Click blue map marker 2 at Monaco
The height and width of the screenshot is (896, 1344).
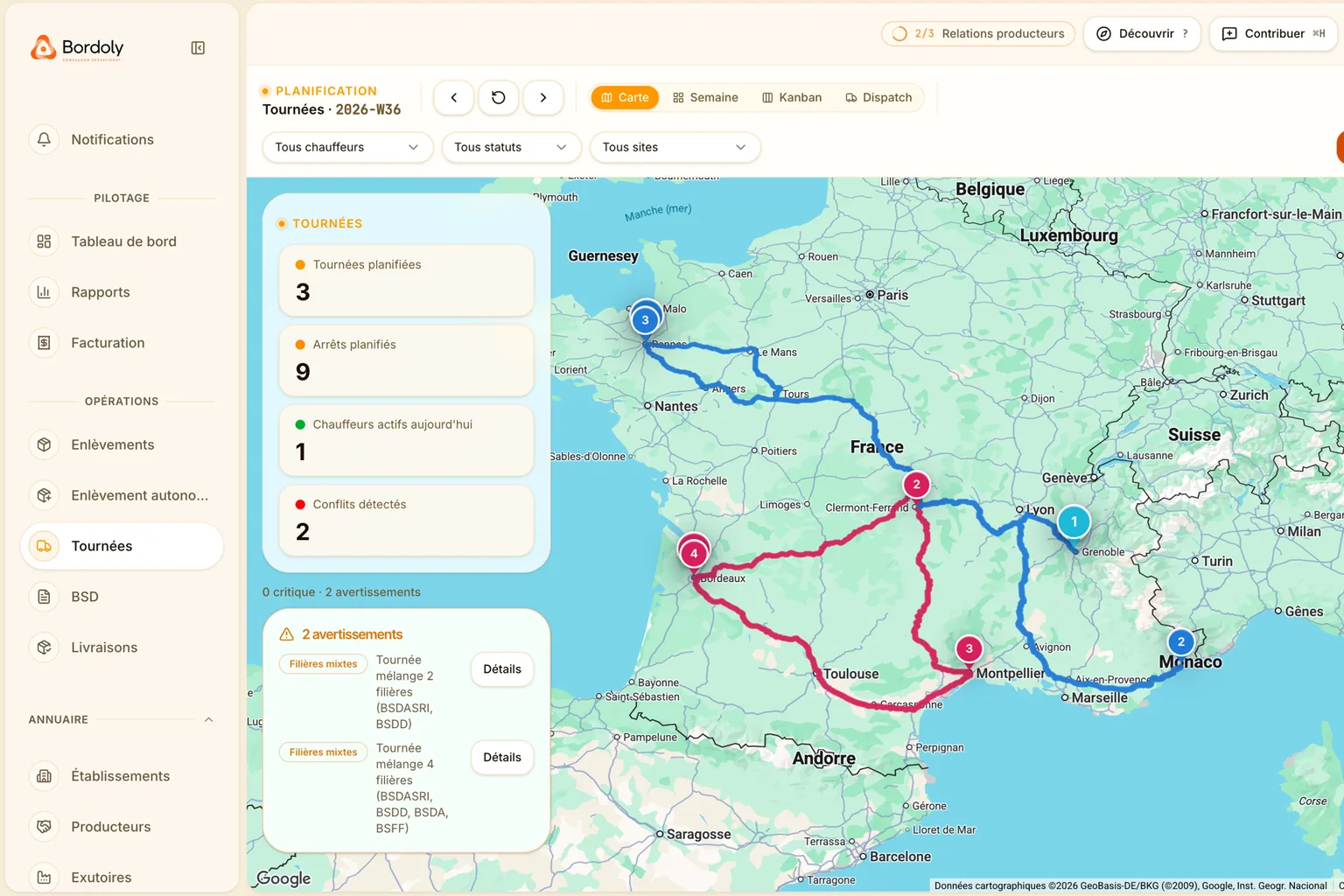(1180, 642)
